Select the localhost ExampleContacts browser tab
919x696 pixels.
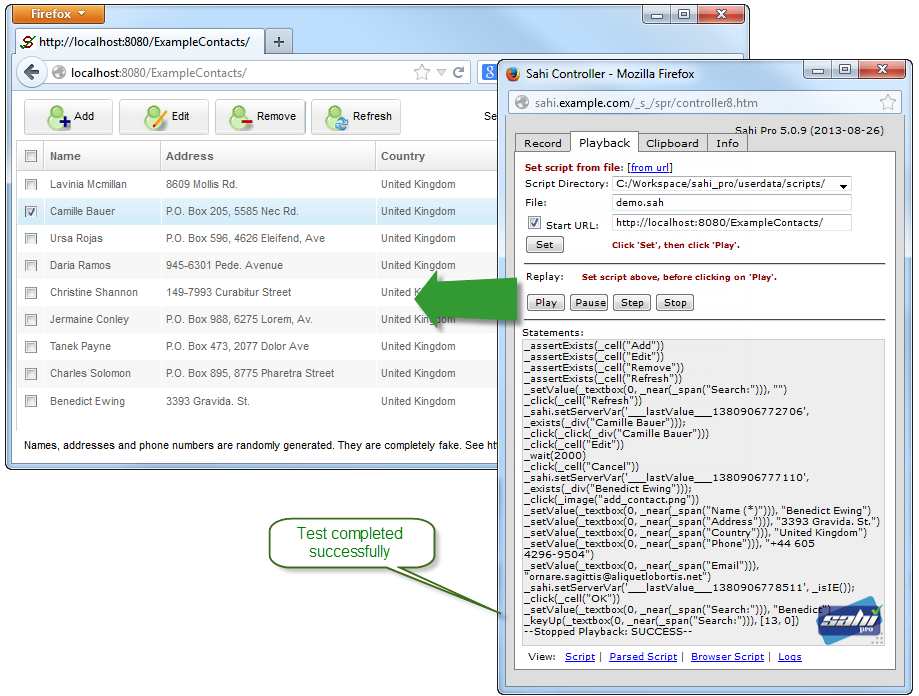click(139, 42)
